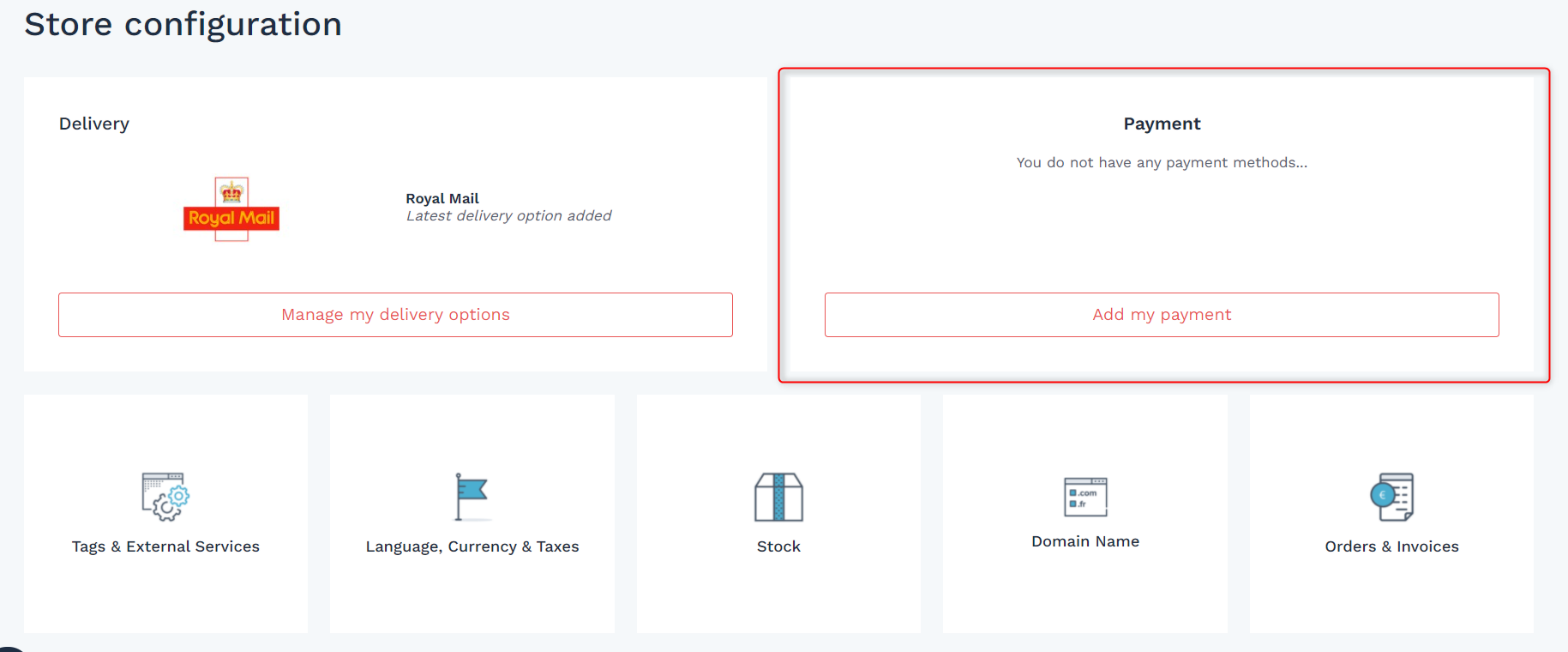Image resolution: width=1568 pixels, height=652 pixels.
Task: Click the Royal Mail logo
Action: coord(231,209)
